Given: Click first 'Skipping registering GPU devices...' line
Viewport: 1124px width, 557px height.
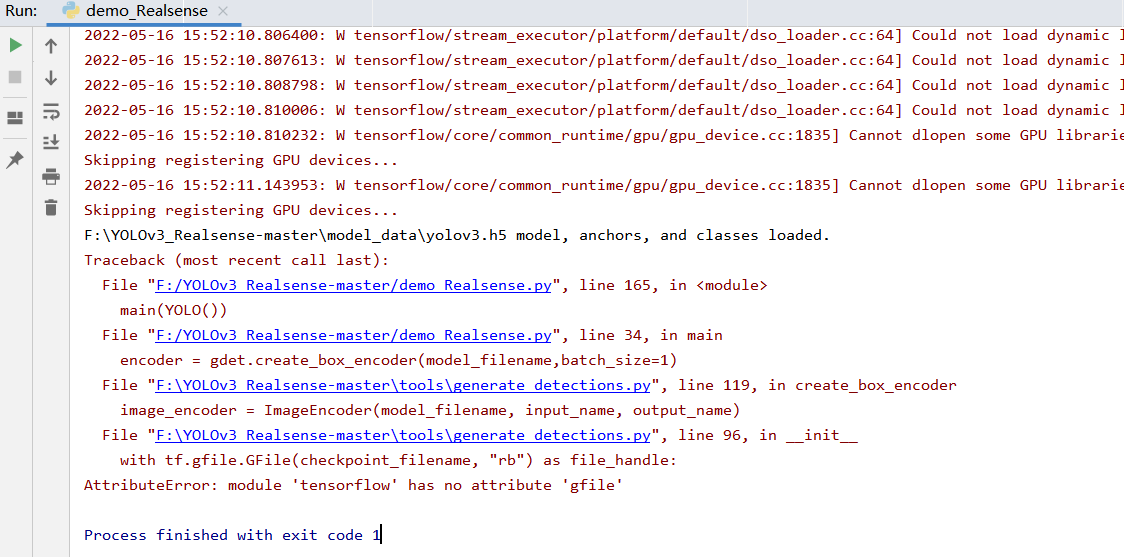Looking at the screenshot, I should click(241, 161).
